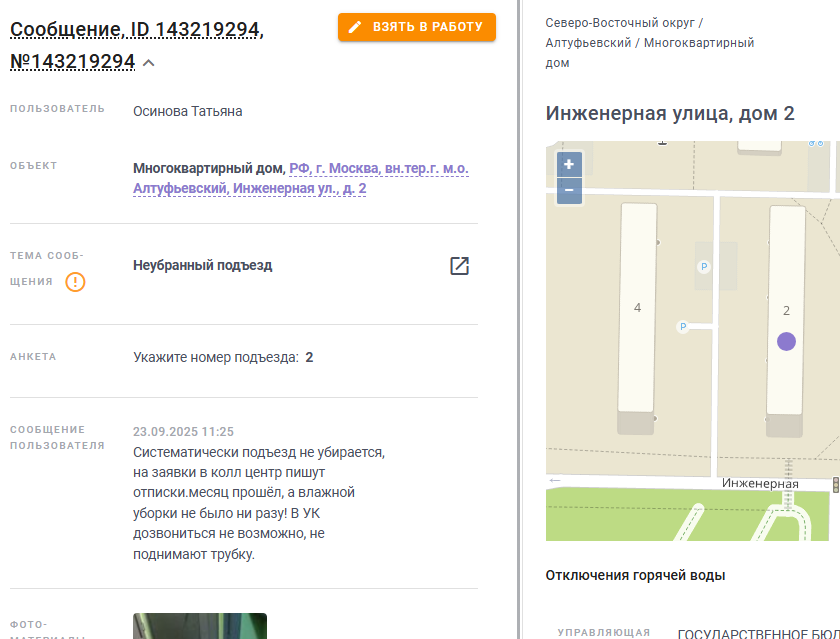This screenshot has height=639, width=840.
Task: Open the attached photo thumbnail
Action: coord(200,626)
